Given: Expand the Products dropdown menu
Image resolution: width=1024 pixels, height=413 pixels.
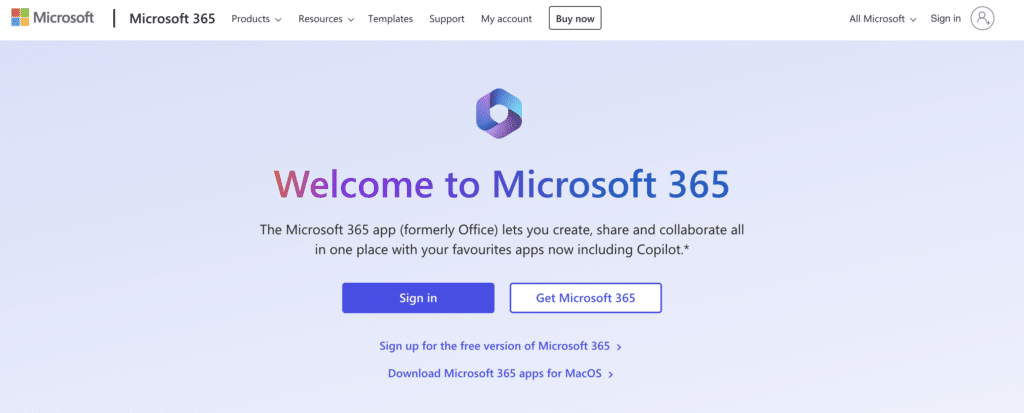Looking at the screenshot, I should coord(257,19).
